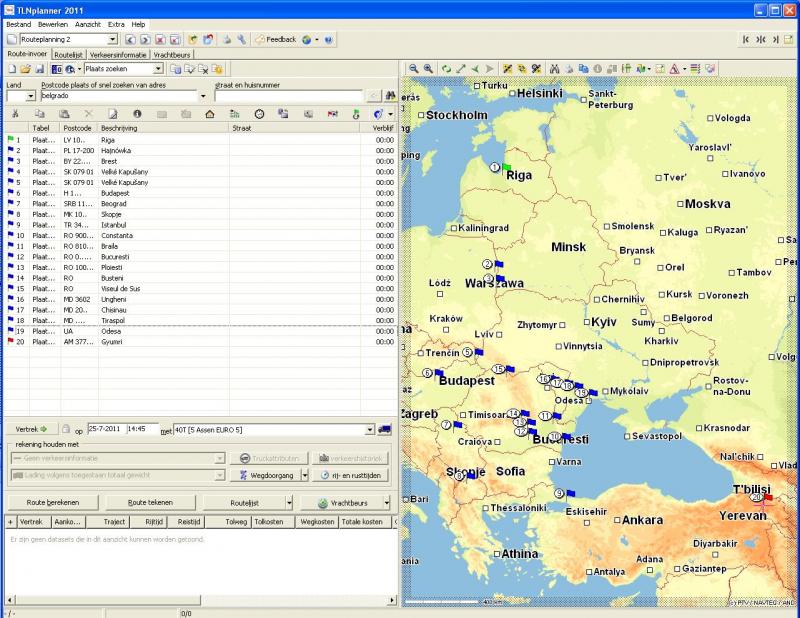The image size is (800, 618).
Task: Click the Route tekenen button
Action: [150, 503]
